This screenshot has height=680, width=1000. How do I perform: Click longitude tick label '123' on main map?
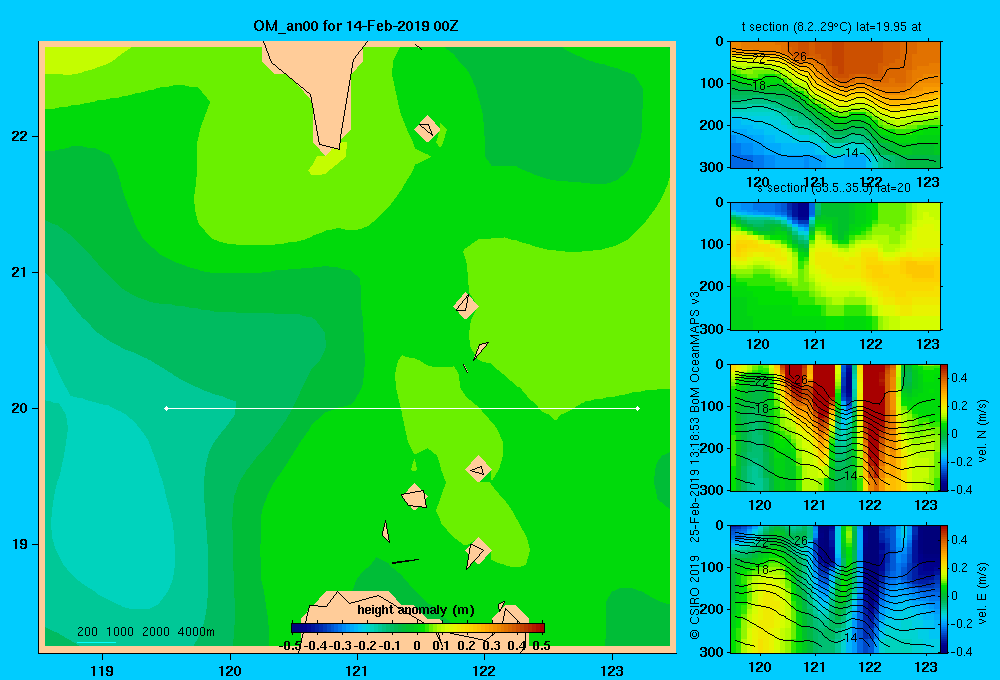[612, 670]
